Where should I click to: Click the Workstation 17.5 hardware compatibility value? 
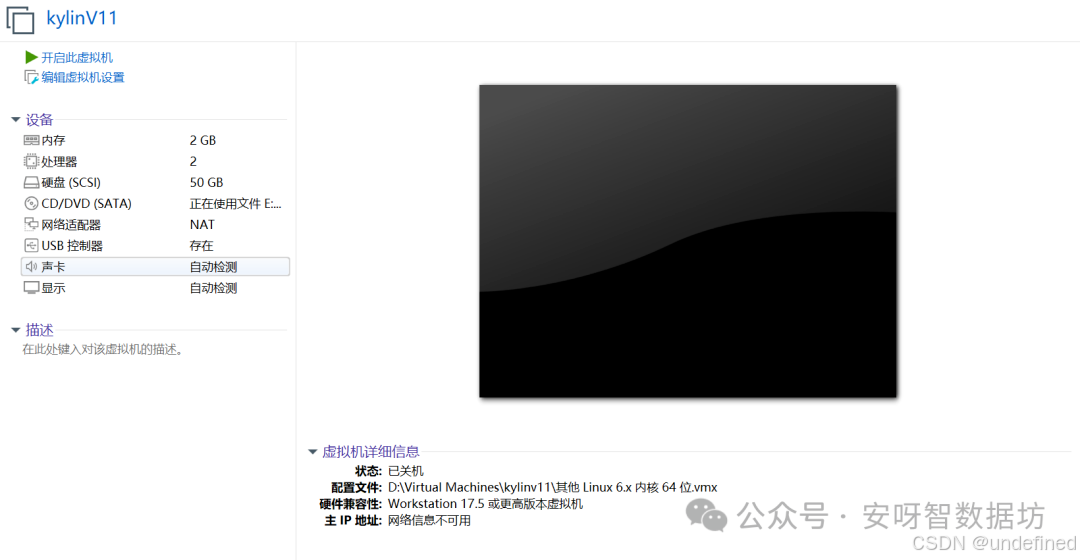coord(485,504)
